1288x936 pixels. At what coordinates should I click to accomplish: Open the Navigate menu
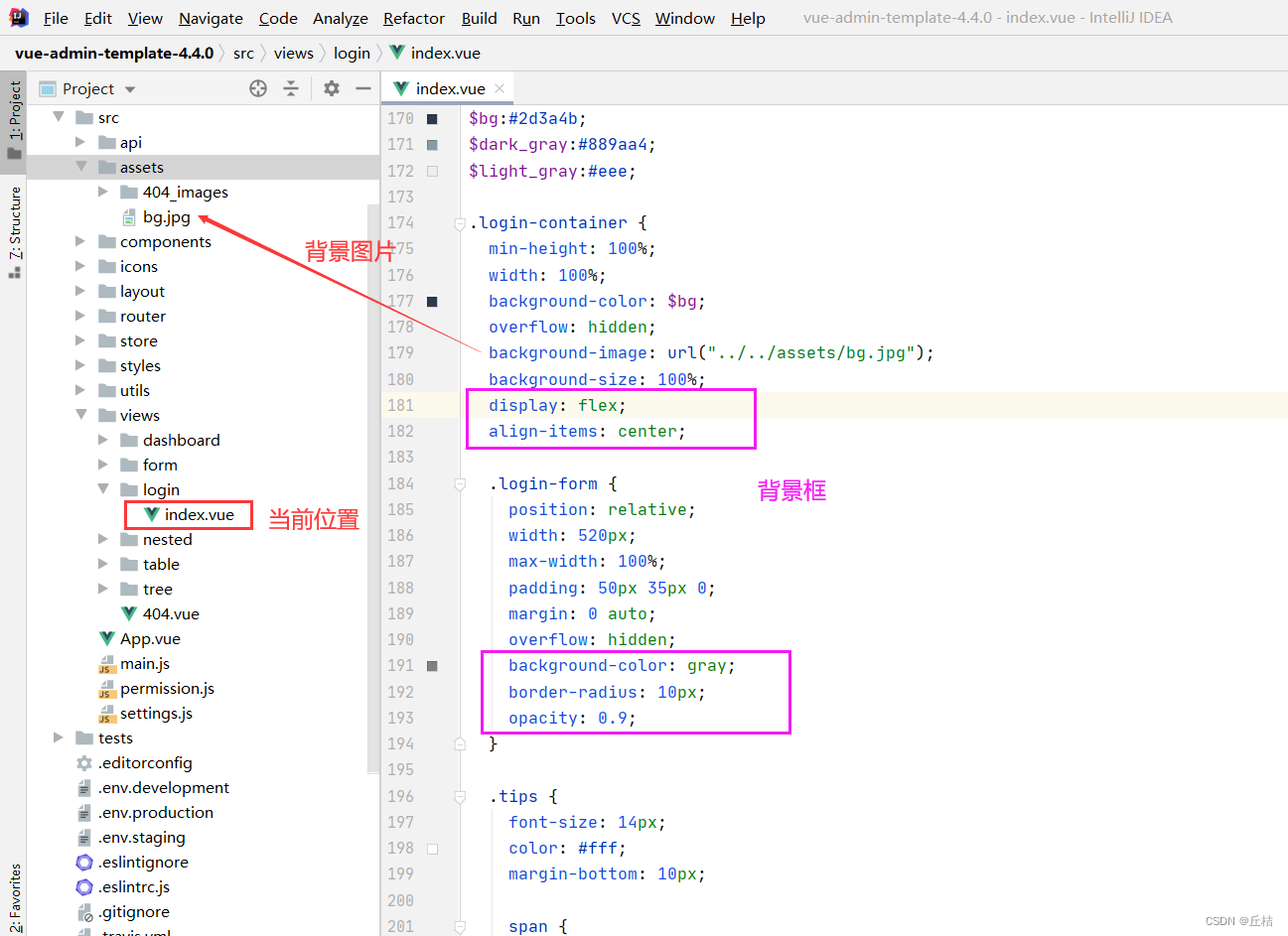pos(211,18)
